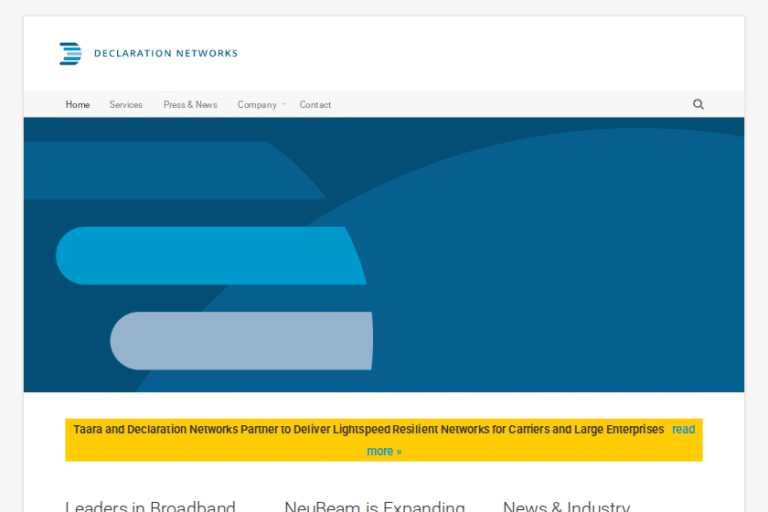The width and height of the screenshot is (768, 512).
Task: Expand the arrow next to Company
Action: click(284, 104)
